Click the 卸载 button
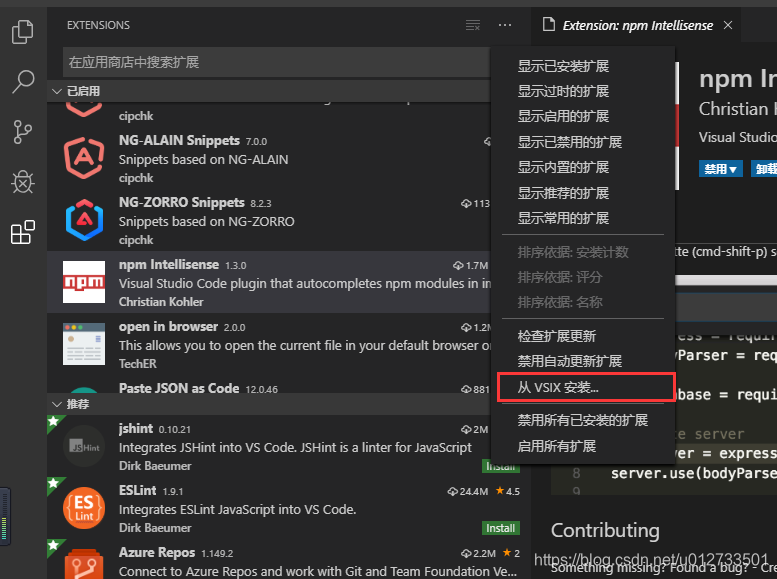The width and height of the screenshot is (777, 579). click(764, 169)
